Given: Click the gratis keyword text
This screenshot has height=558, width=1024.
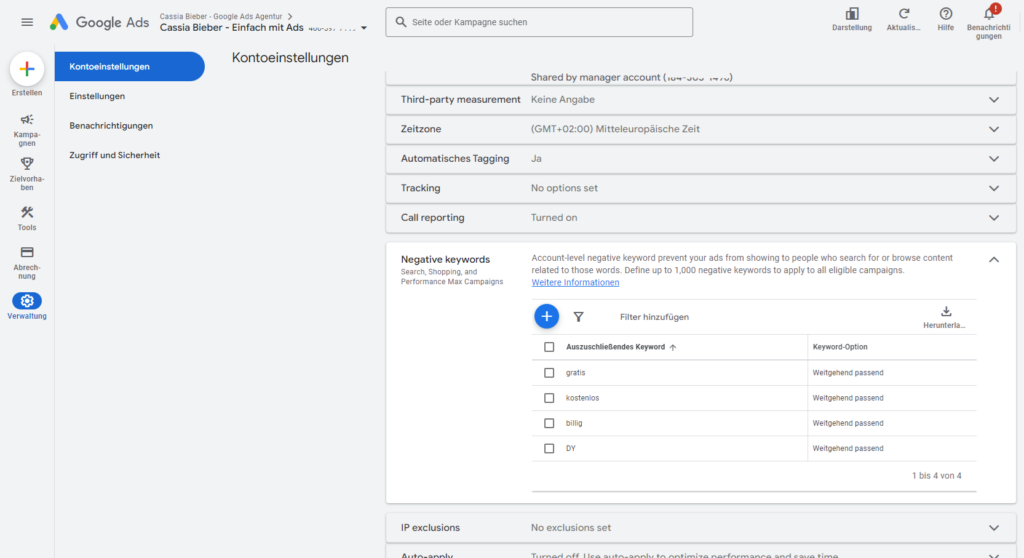Looking at the screenshot, I should [x=575, y=372].
